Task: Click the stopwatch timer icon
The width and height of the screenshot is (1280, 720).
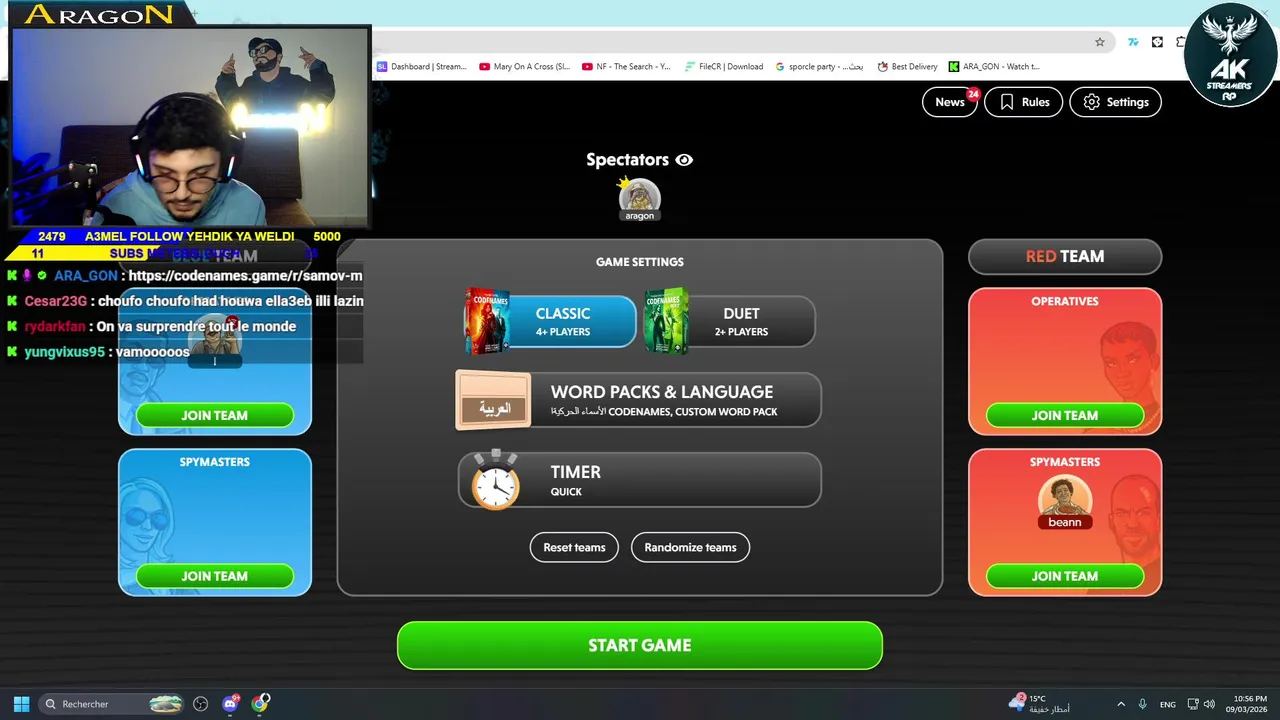Action: [x=495, y=480]
